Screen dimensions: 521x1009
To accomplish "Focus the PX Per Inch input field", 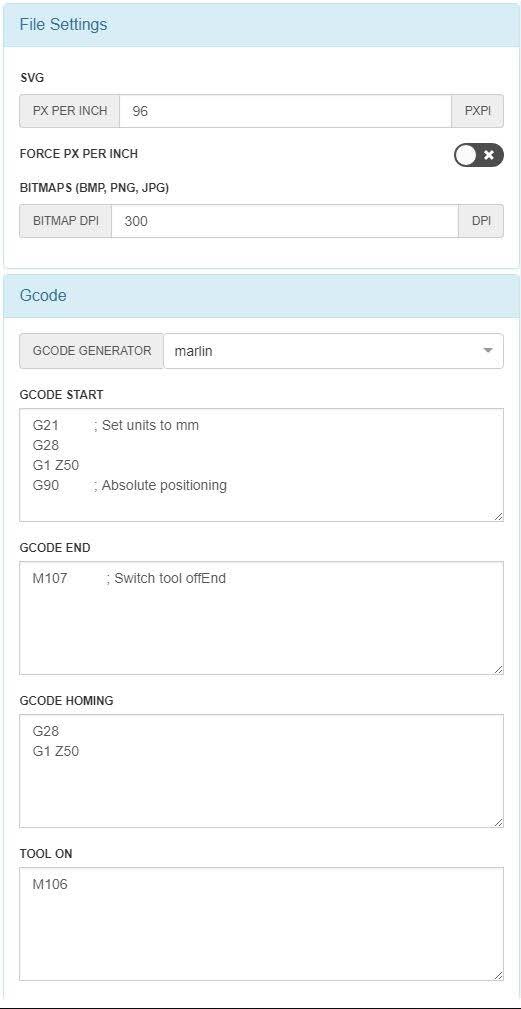I will coord(285,111).
